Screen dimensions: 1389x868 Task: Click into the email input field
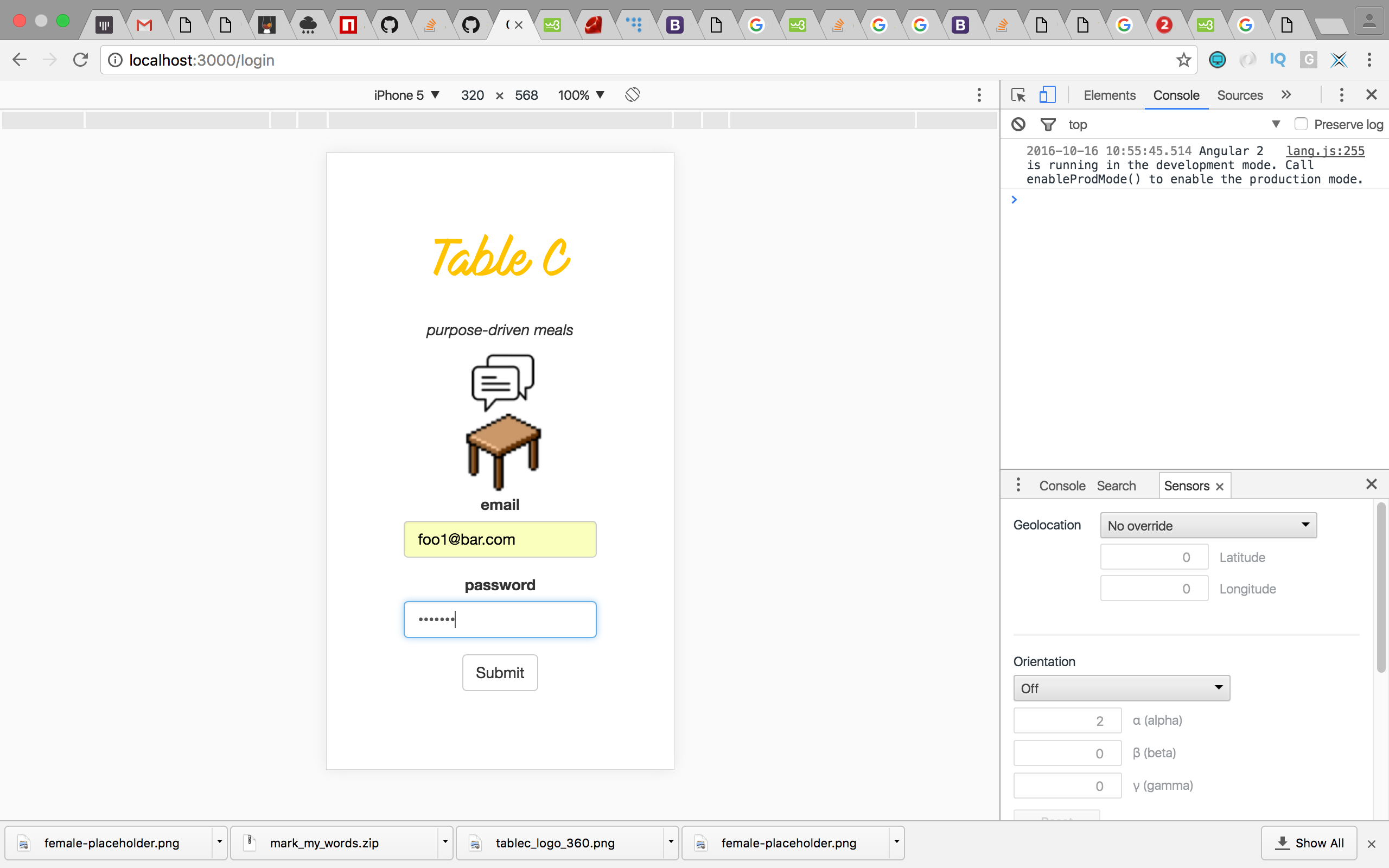pos(499,539)
